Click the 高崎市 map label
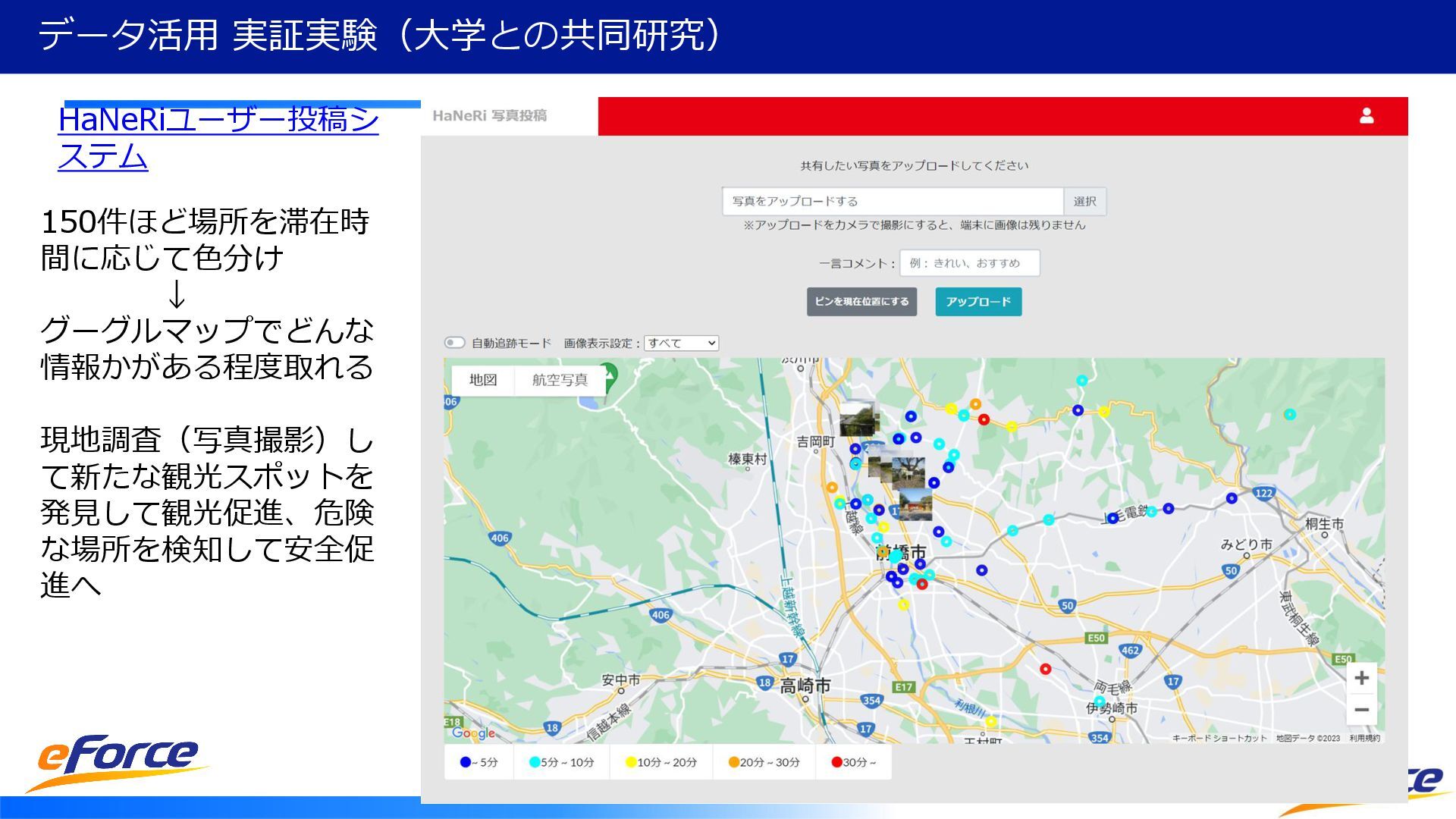This screenshot has width=1456, height=819. coord(805,686)
